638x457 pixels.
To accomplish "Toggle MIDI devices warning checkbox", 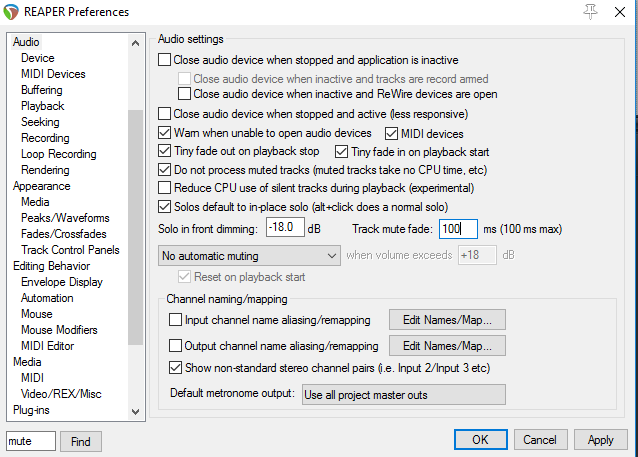I will click(x=391, y=133).
